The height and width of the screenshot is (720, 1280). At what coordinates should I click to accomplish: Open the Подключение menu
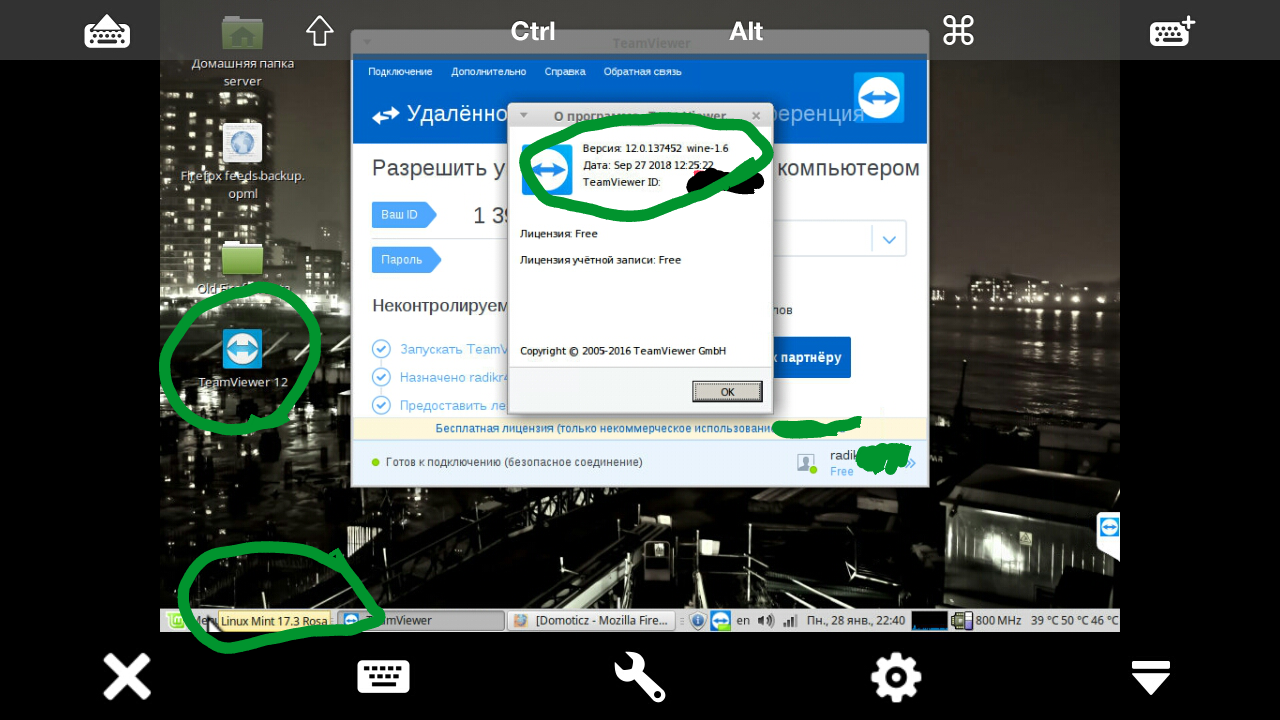click(x=400, y=72)
